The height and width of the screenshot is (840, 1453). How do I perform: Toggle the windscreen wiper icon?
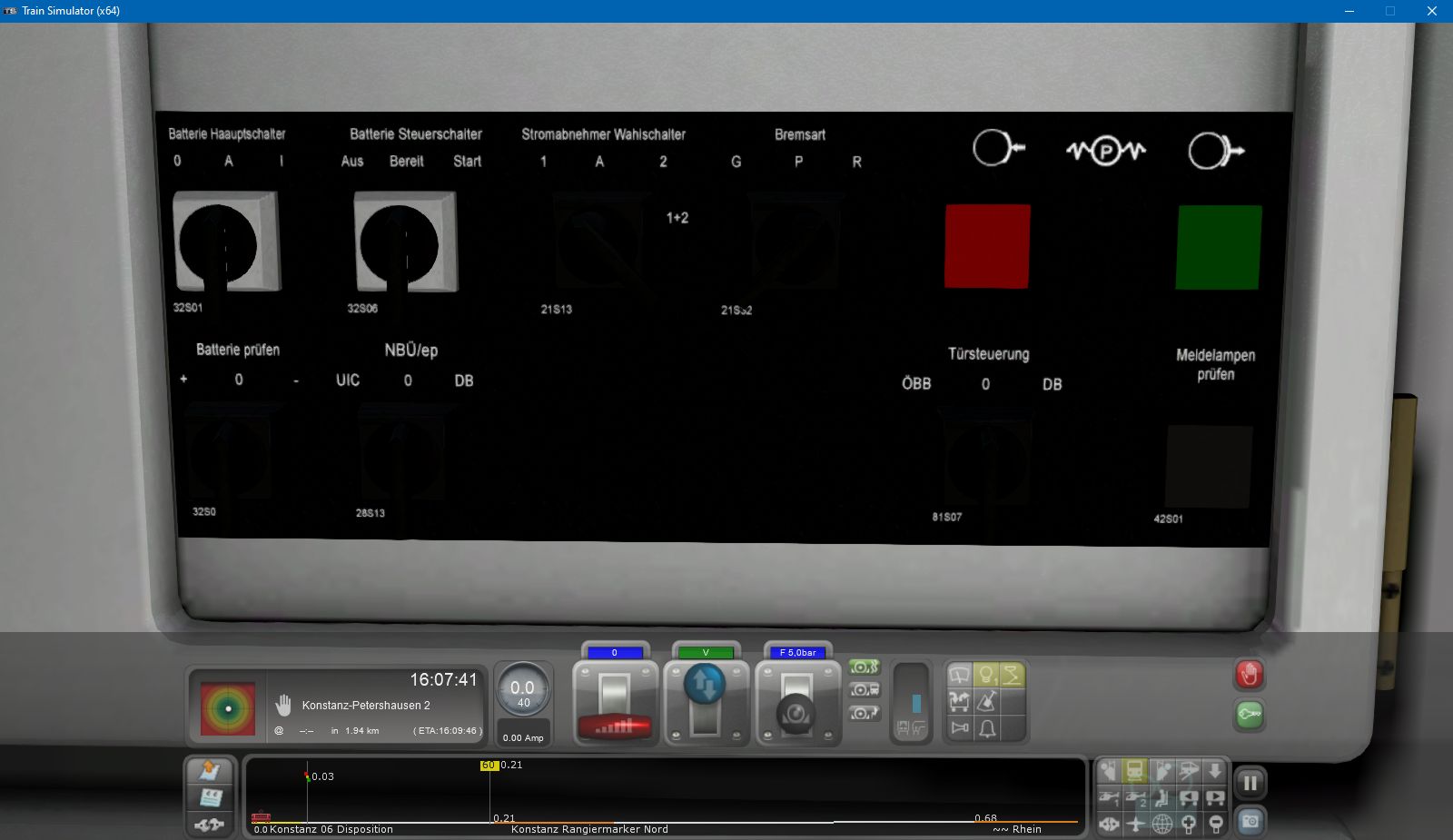[959, 676]
